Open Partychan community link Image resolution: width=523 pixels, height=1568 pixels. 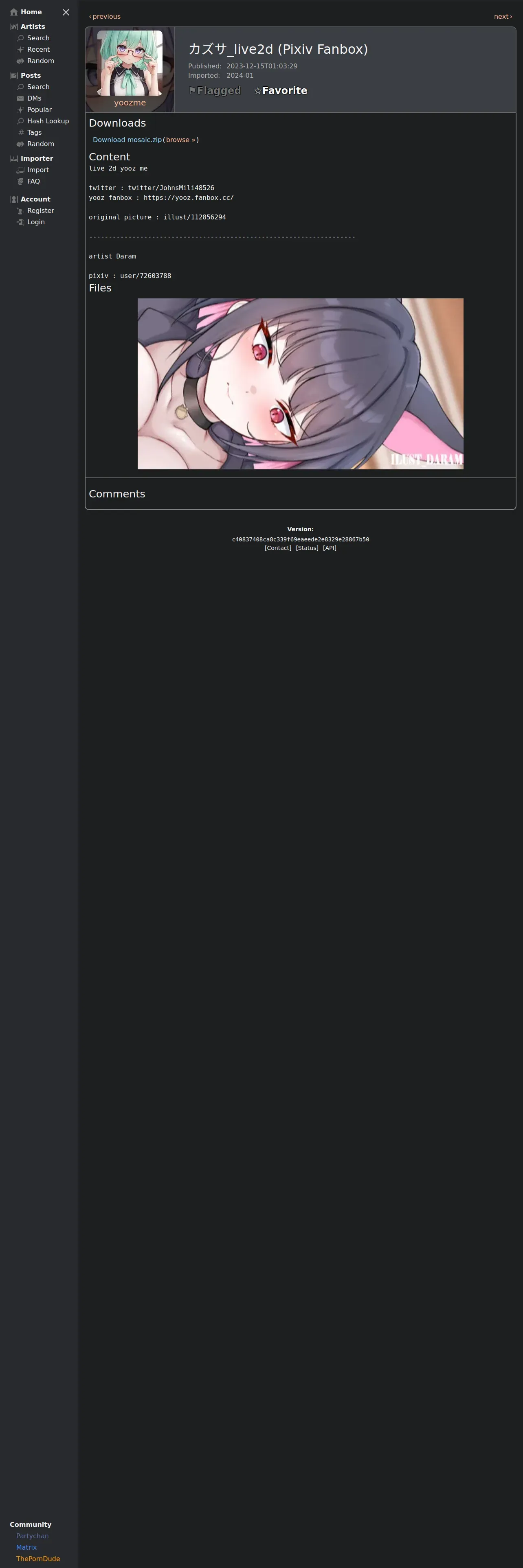(32, 1536)
